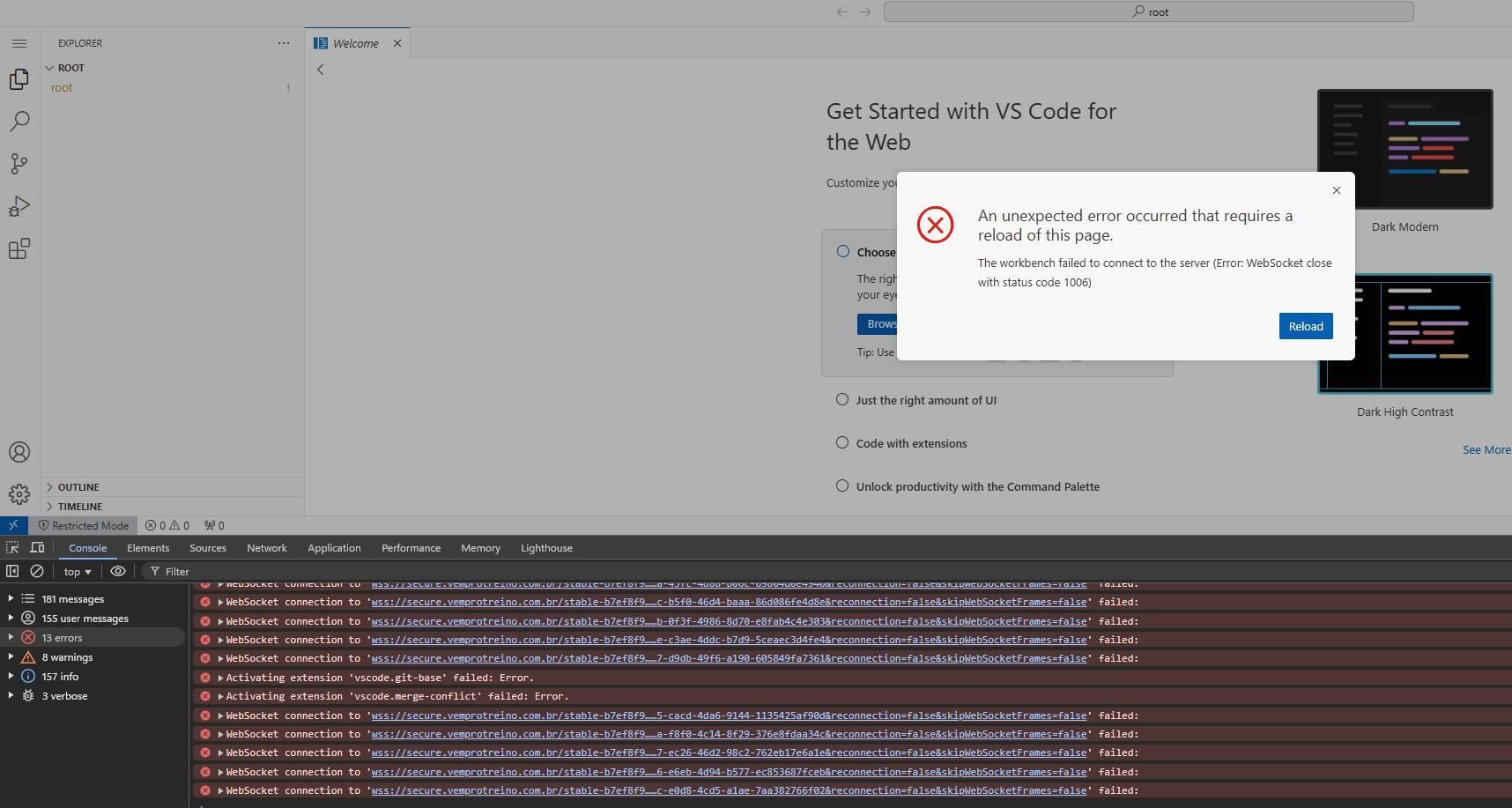Go back using the title bar arrow
The image size is (1512, 808).
click(x=842, y=11)
